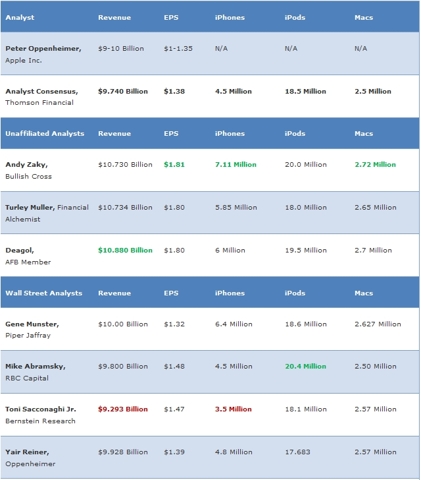This screenshot has width=421, height=480.
Task: Select Andy Zaky's green 2.72 Million Macs
Action: tap(375, 165)
